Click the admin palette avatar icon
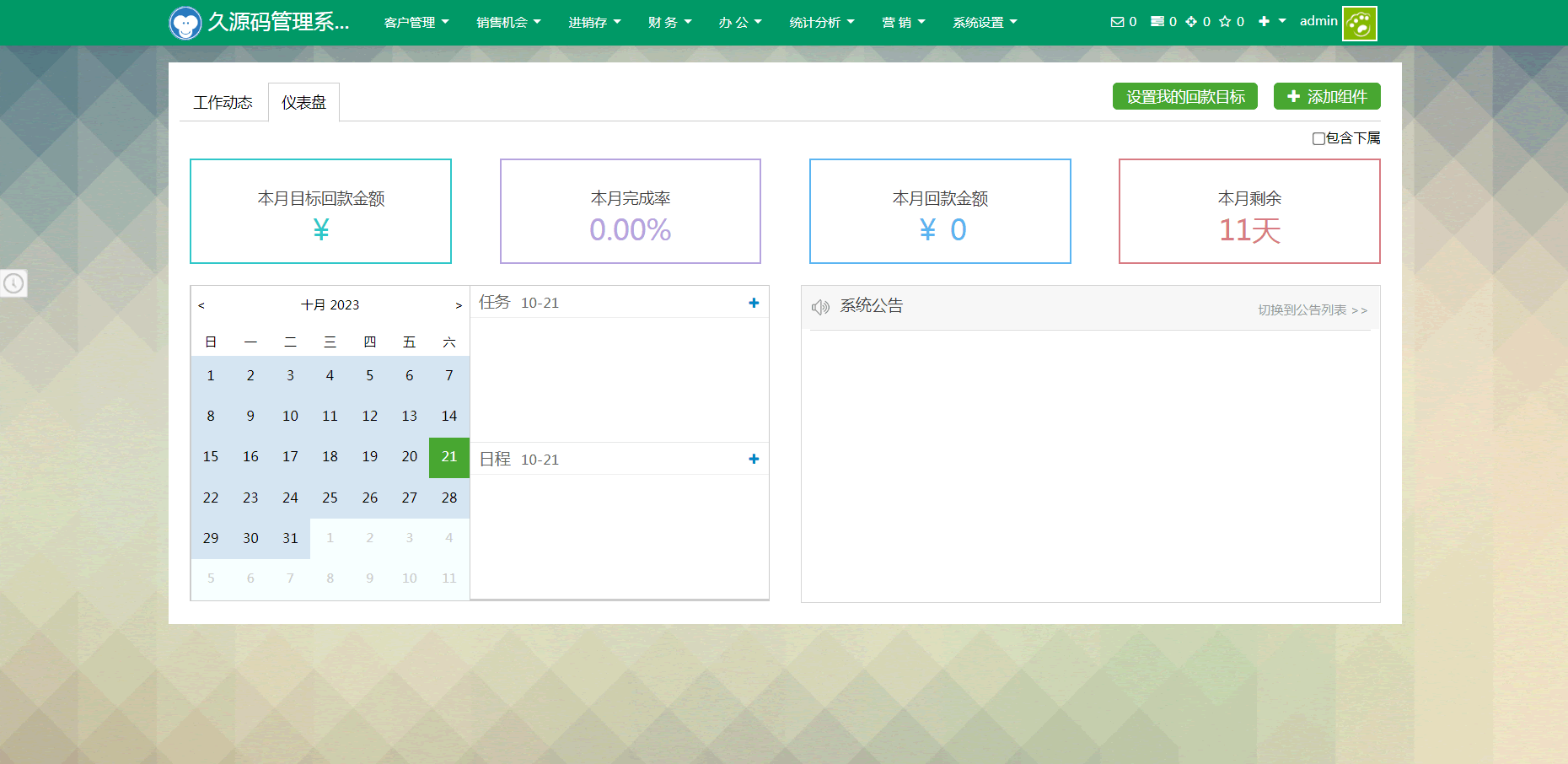Screen dimensions: 1568x764 click(1359, 24)
